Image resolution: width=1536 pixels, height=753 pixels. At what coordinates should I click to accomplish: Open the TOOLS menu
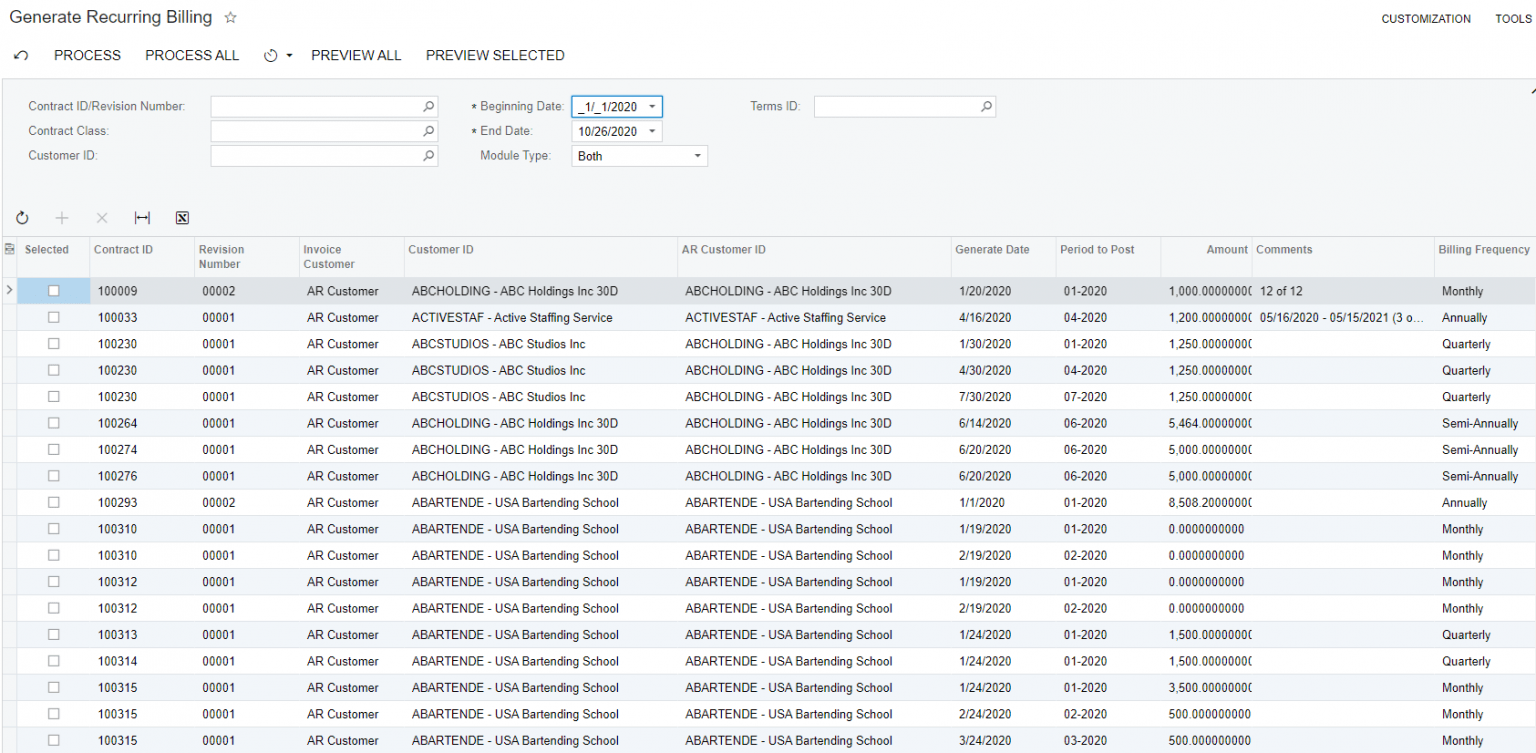click(x=1513, y=18)
